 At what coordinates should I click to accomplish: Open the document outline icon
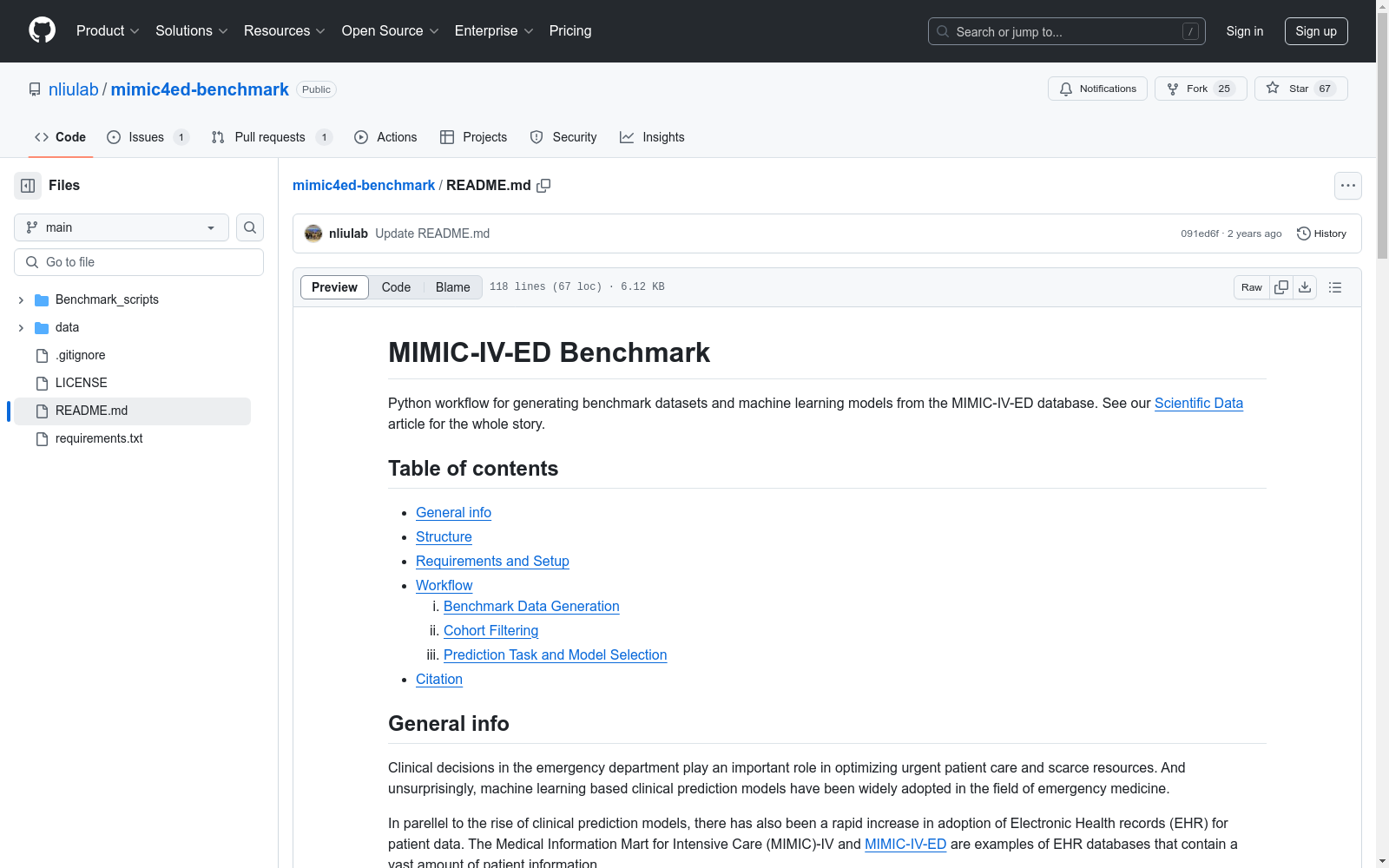coord(1335,287)
